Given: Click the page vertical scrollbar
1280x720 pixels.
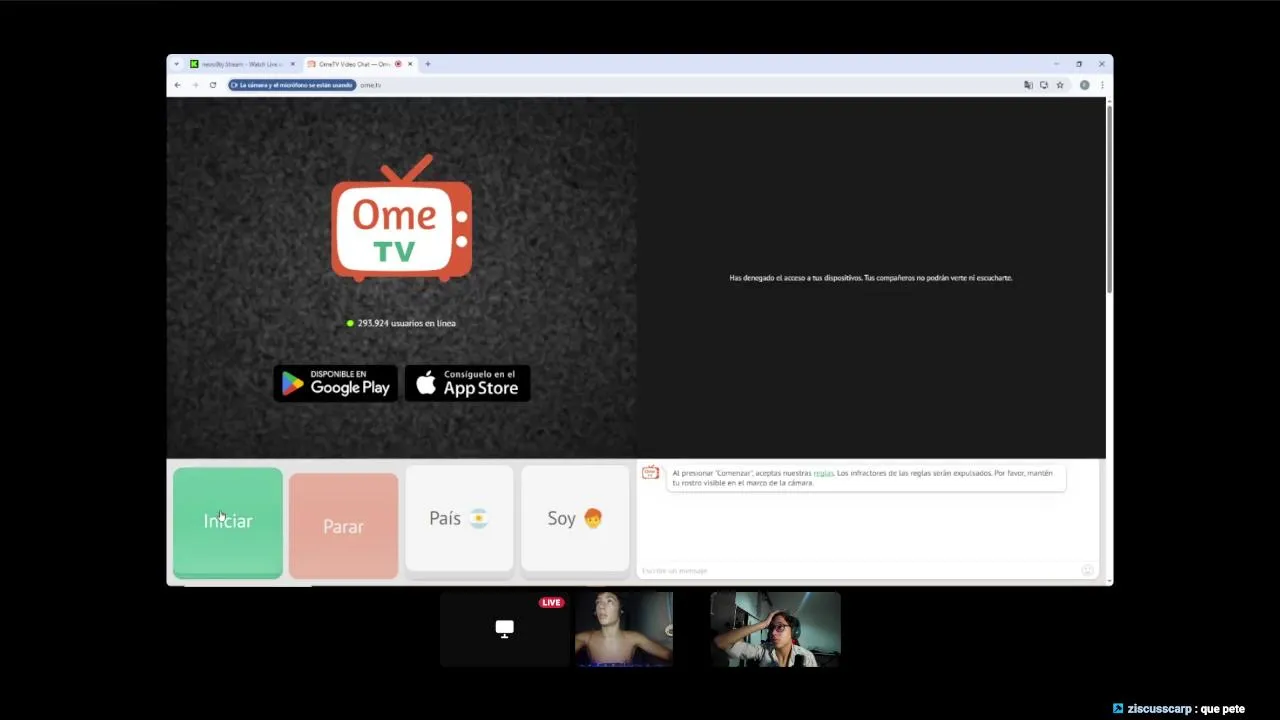Looking at the screenshot, I should tap(1109, 199).
